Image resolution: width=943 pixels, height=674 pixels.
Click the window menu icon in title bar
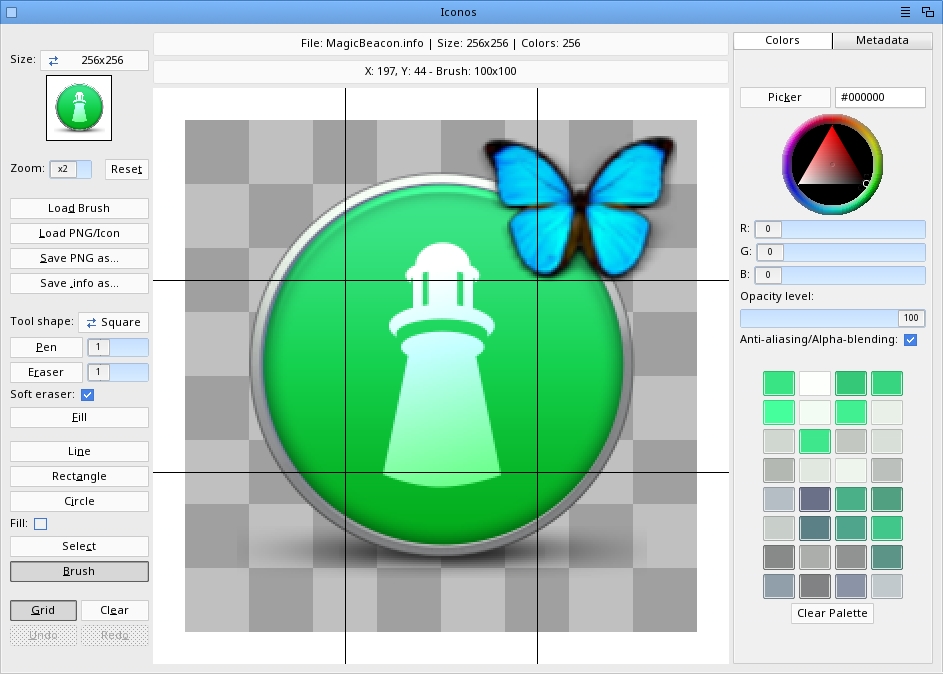pos(905,12)
